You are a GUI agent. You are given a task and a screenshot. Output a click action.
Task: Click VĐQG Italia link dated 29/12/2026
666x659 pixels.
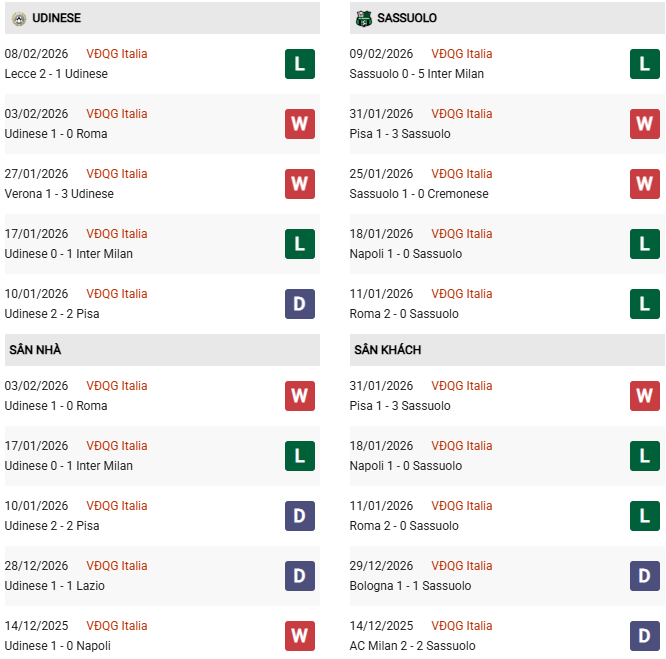[x=462, y=566]
